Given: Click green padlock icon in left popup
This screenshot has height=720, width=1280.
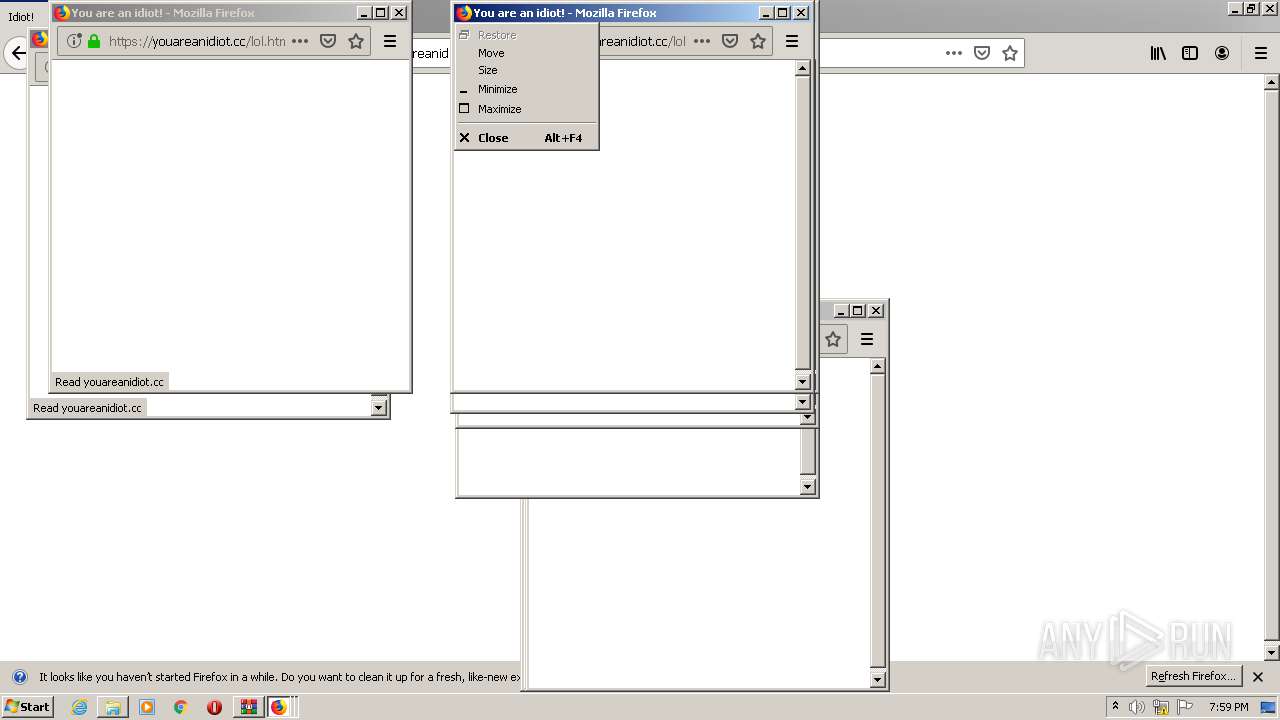Looking at the screenshot, I should [x=94, y=41].
